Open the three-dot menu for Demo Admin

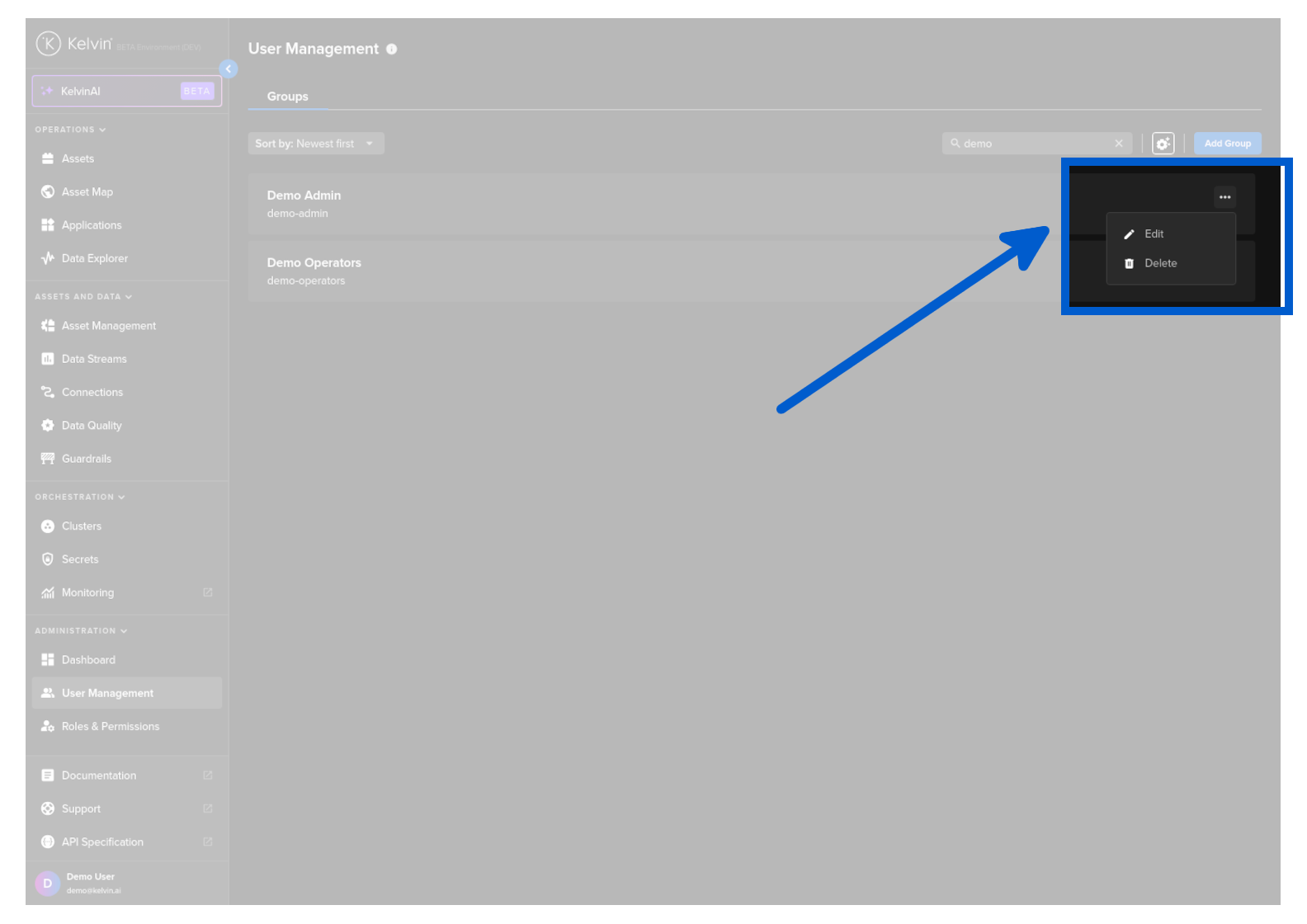click(1224, 197)
